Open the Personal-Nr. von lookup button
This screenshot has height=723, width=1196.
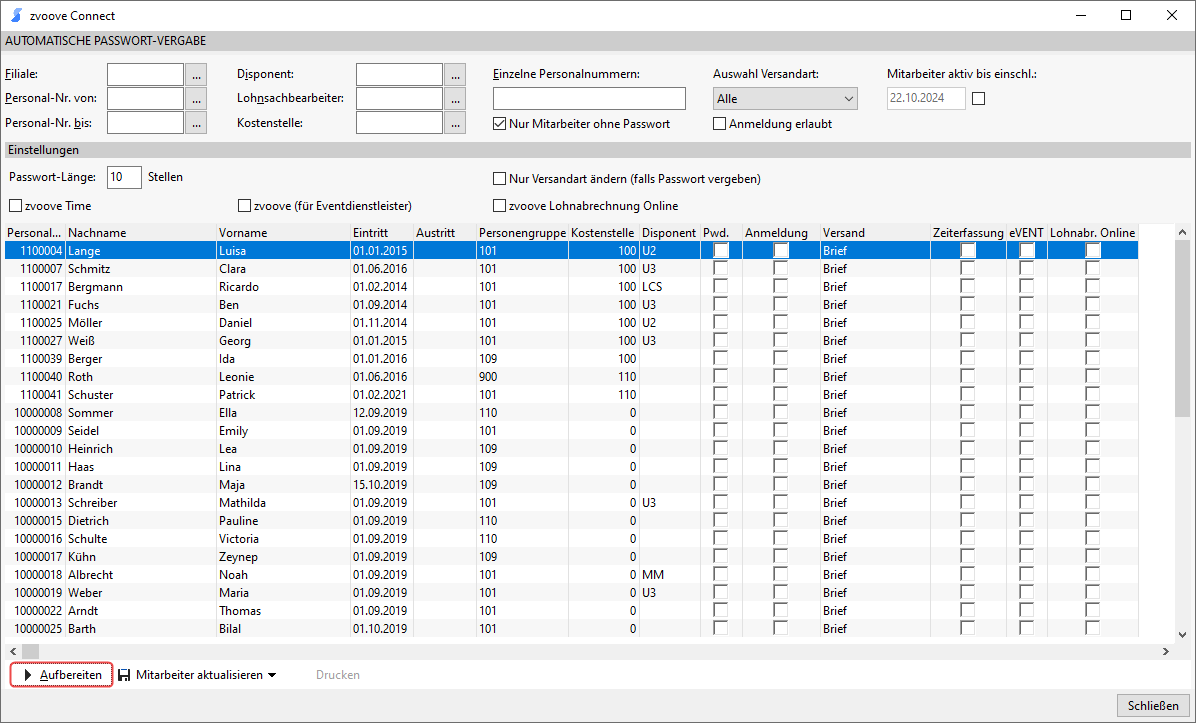click(x=196, y=98)
